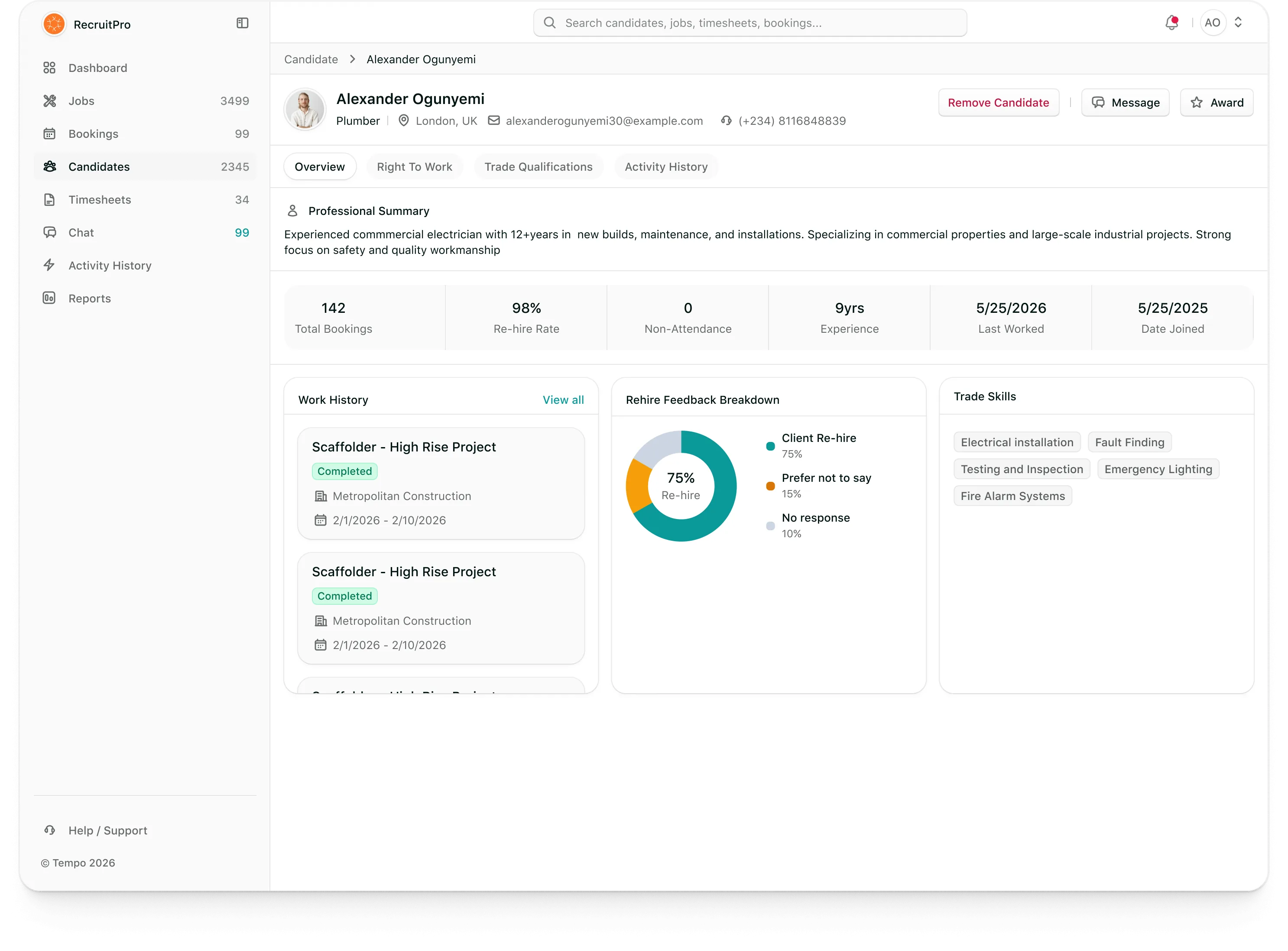This screenshot has width=1288, height=951.
Task: Click View all in Work History
Action: [x=563, y=399]
